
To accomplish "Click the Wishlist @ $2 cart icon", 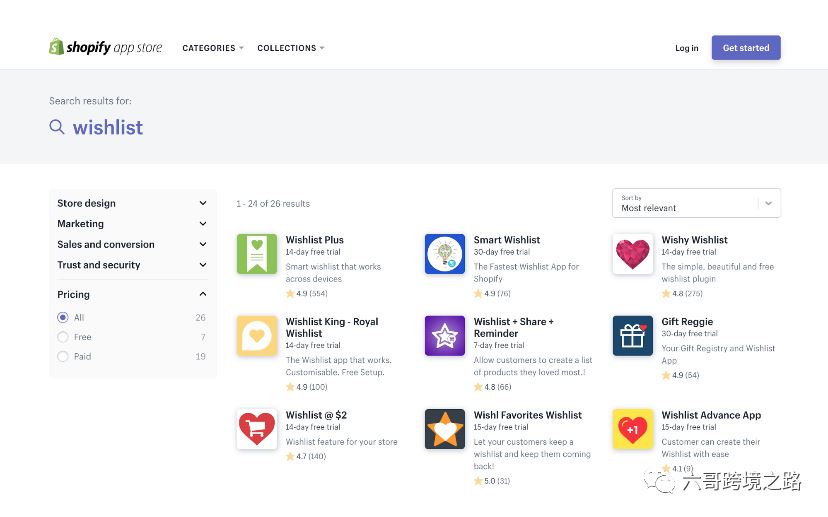I will (257, 429).
